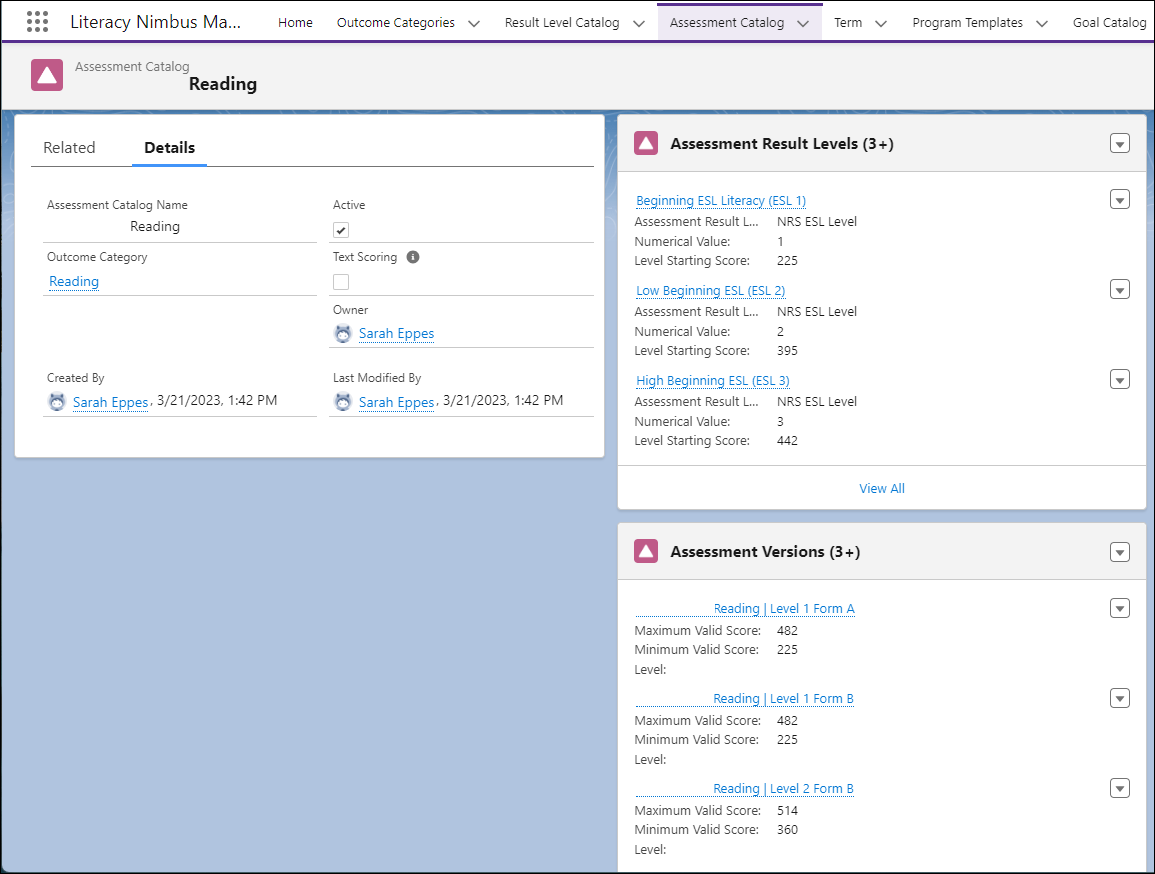Screen dimensions: 1155x874
Task: Enable the Text Scoring checkbox
Action: click(x=341, y=282)
